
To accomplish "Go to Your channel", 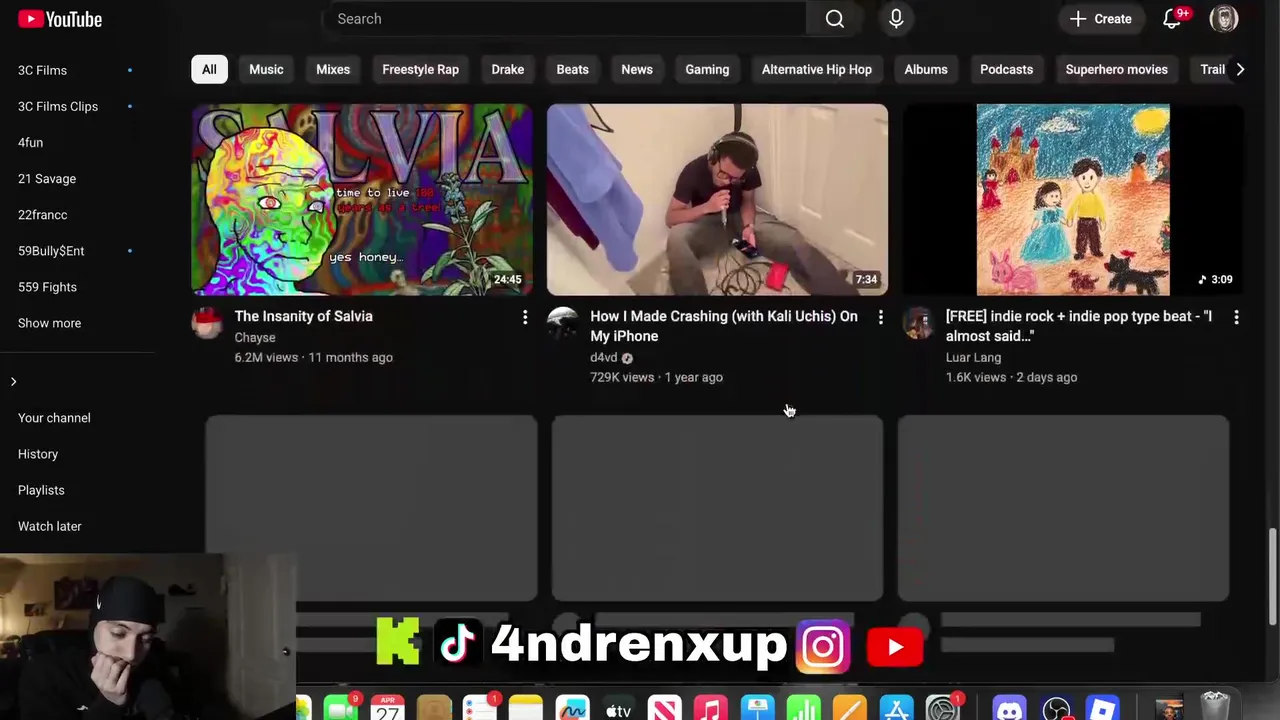I will pyautogui.click(x=54, y=418).
